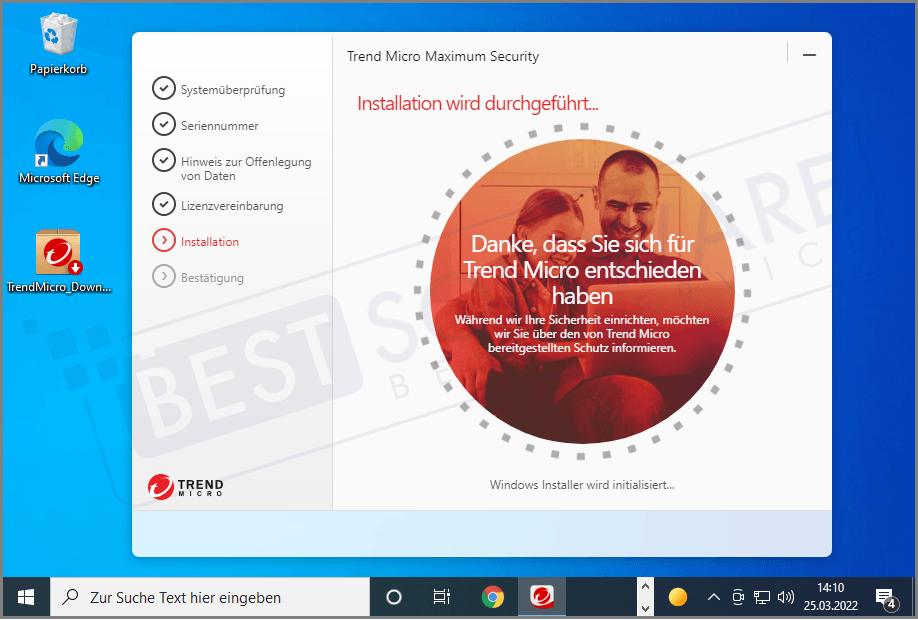This screenshot has width=918, height=620.
Task: Click the Seriennummer completed step icon
Action: point(165,125)
